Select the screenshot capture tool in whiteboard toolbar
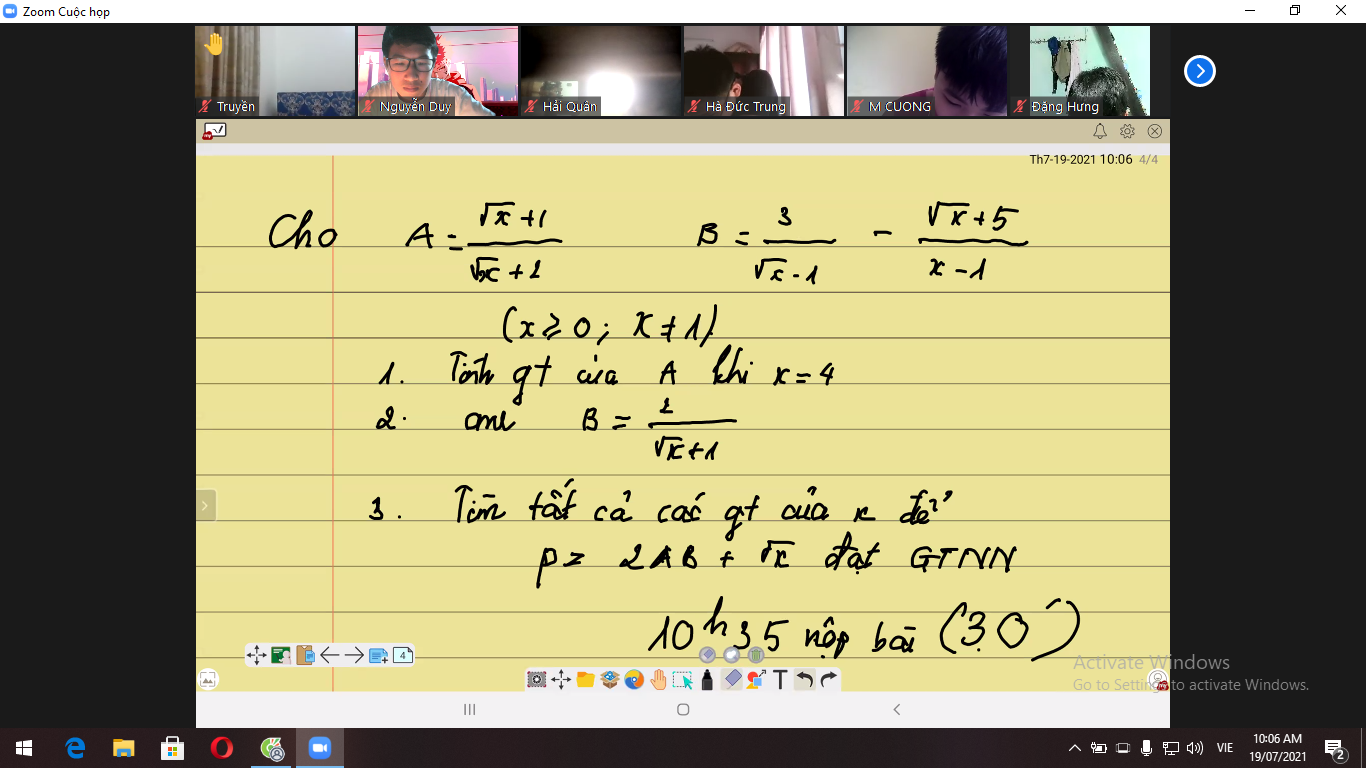 [x=537, y=680]
